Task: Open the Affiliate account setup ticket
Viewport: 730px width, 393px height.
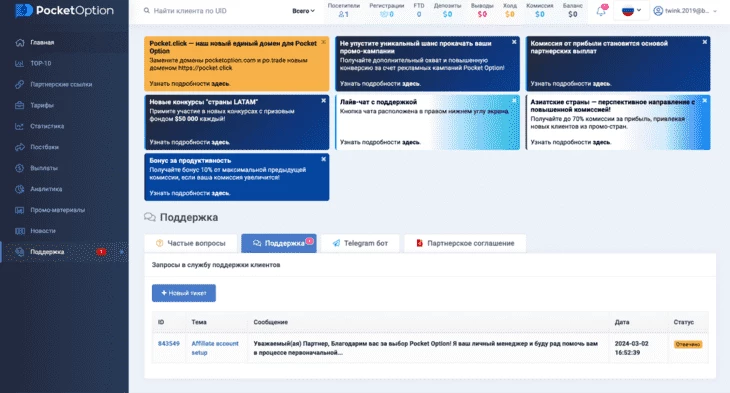Action: click(215, 348)
